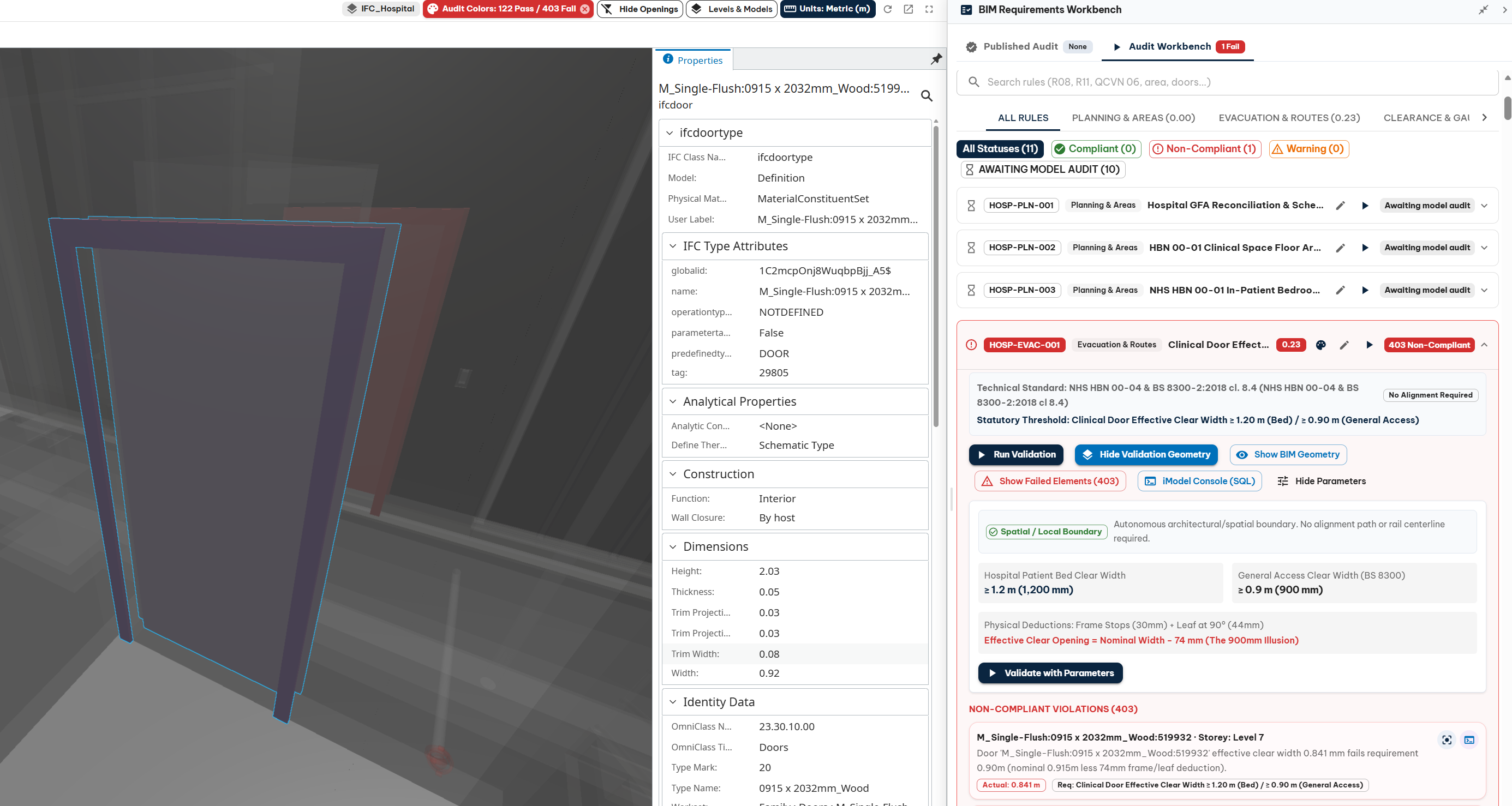Click Run Validation button
The image size is (1512, 806).
click(x=1015, y=455)
